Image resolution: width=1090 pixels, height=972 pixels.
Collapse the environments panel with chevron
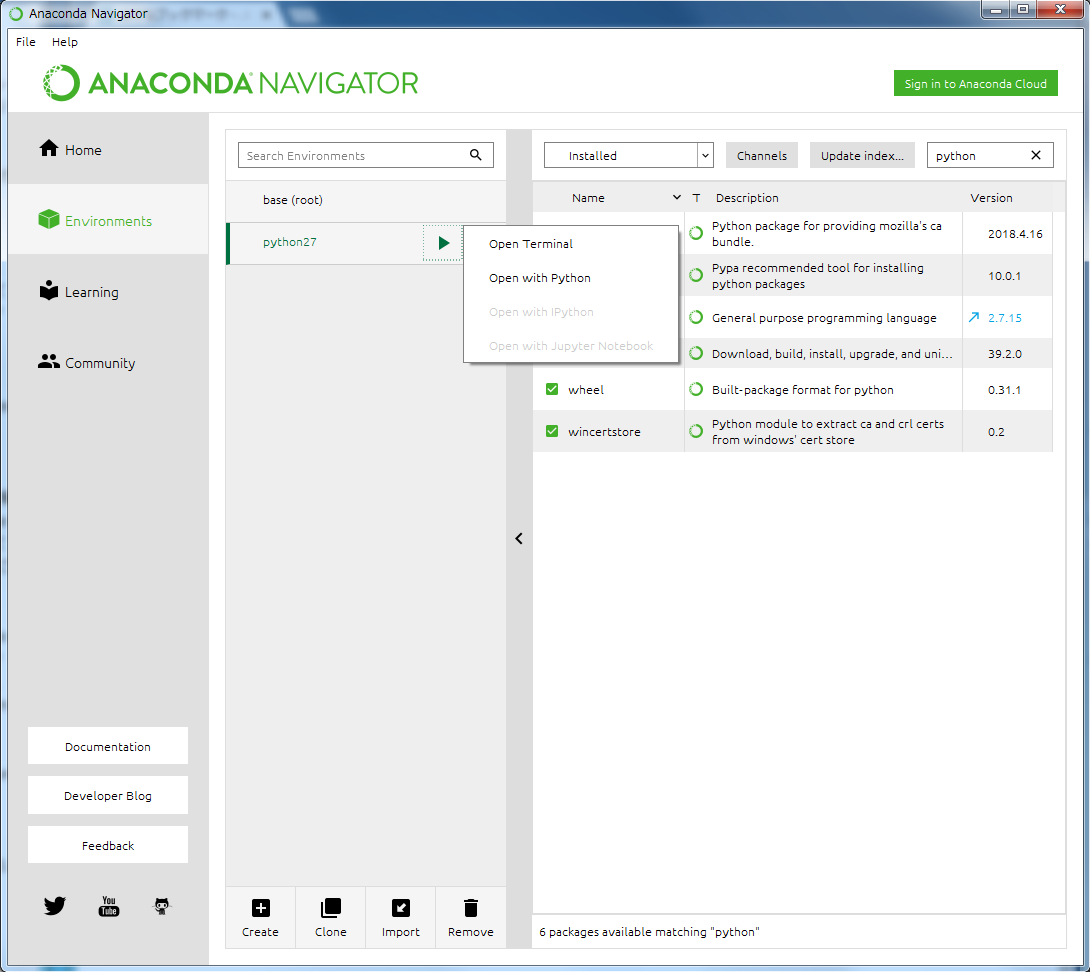coord(519,538)
